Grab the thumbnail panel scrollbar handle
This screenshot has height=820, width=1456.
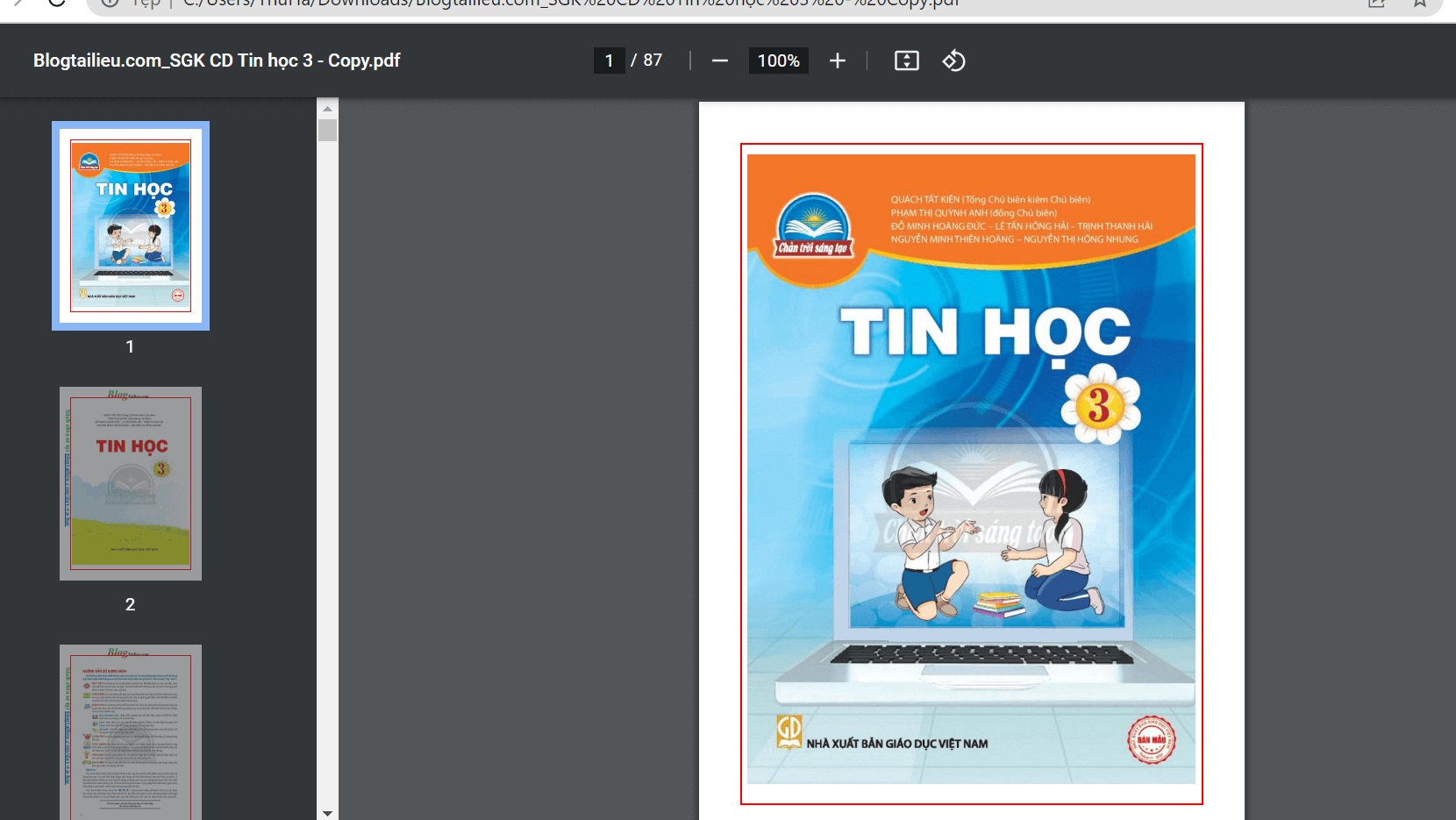(x=328, y=131)
